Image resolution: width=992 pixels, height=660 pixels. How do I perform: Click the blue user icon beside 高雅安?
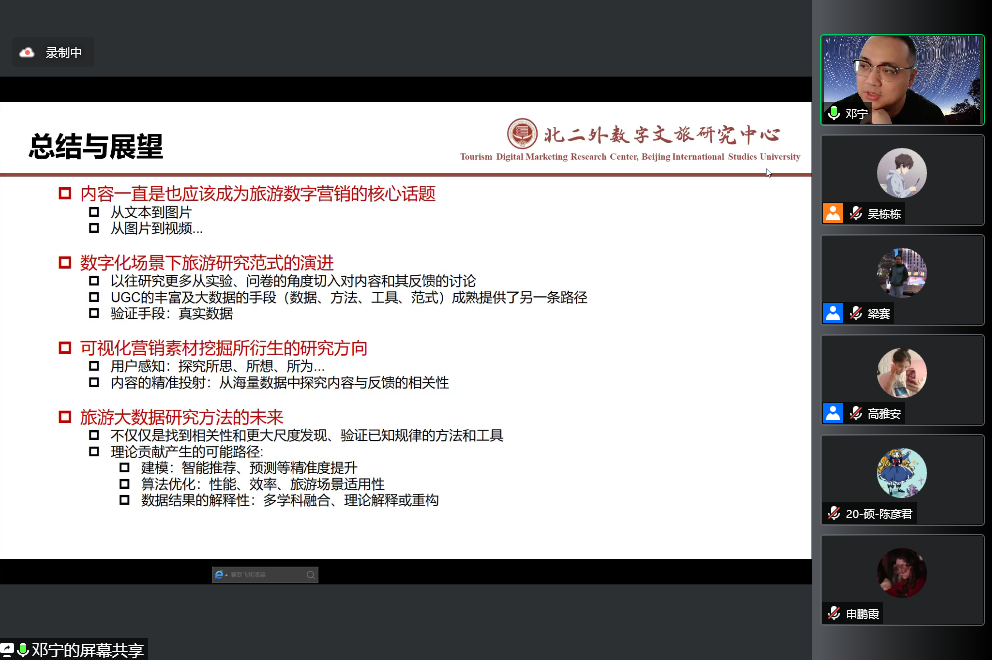click(833, 413)
